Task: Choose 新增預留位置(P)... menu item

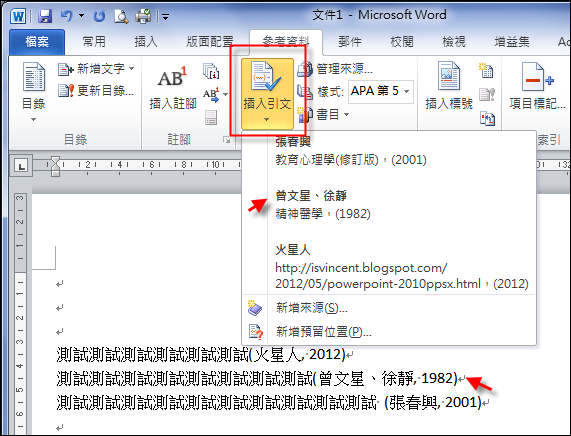Action: click(389, 332)
